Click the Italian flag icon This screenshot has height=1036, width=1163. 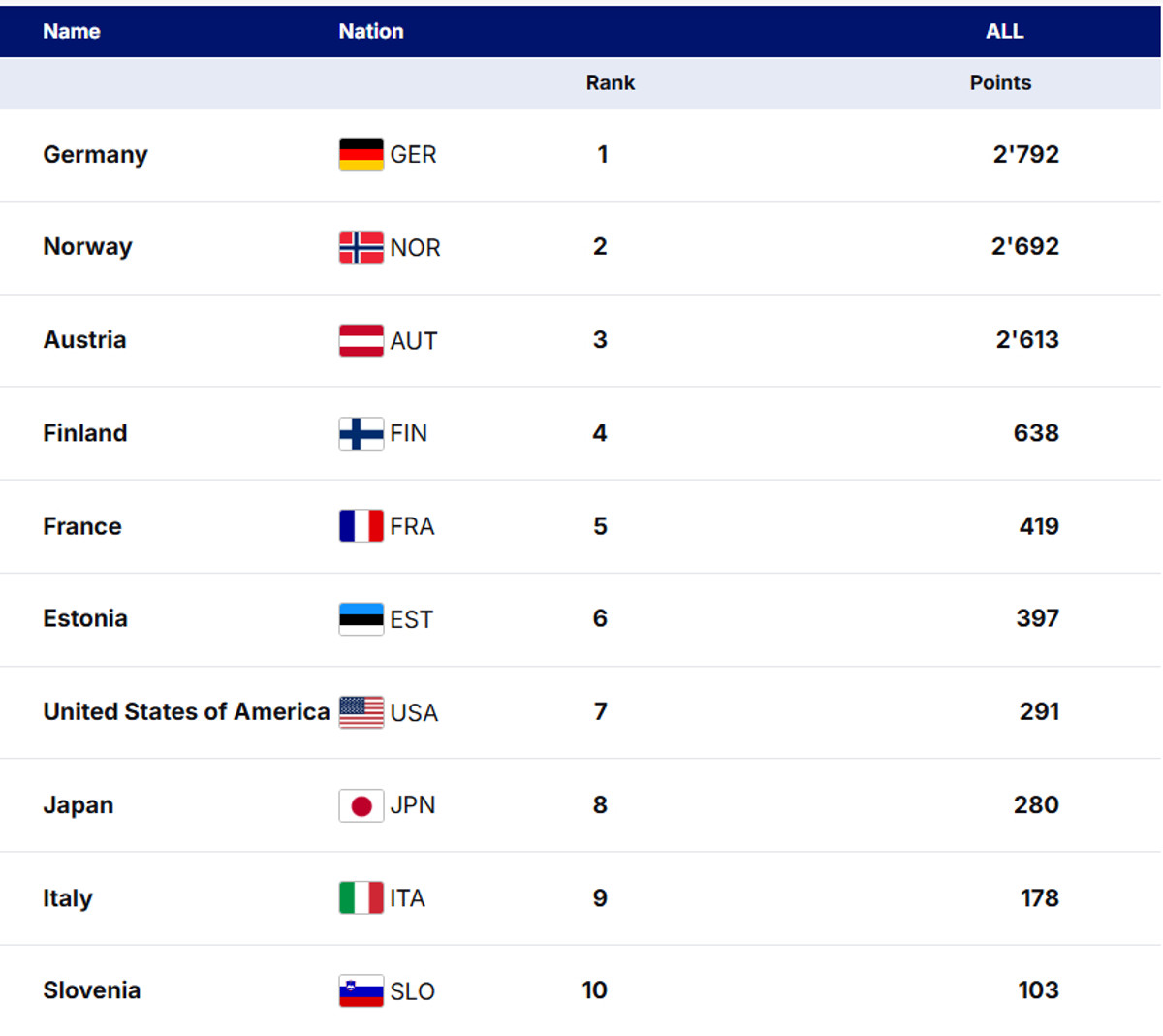point(361,898)
